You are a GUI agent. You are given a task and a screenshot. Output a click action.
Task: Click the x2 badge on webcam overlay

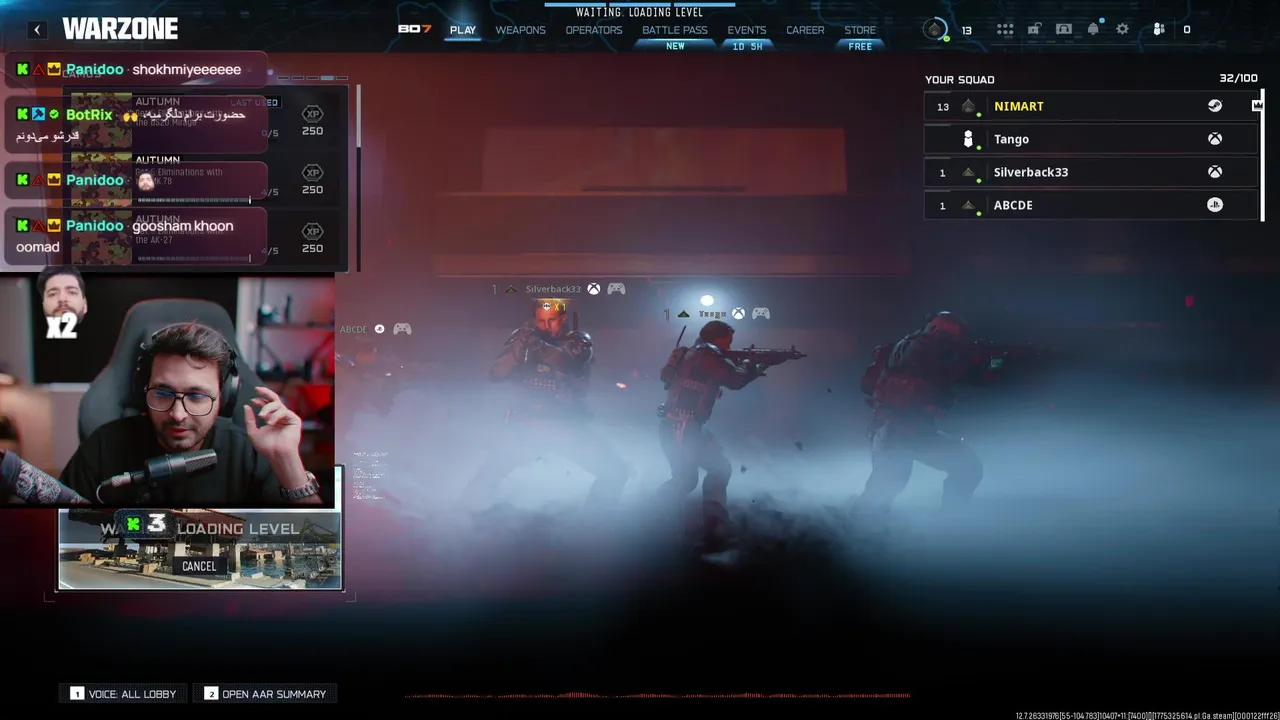(61, 326)
